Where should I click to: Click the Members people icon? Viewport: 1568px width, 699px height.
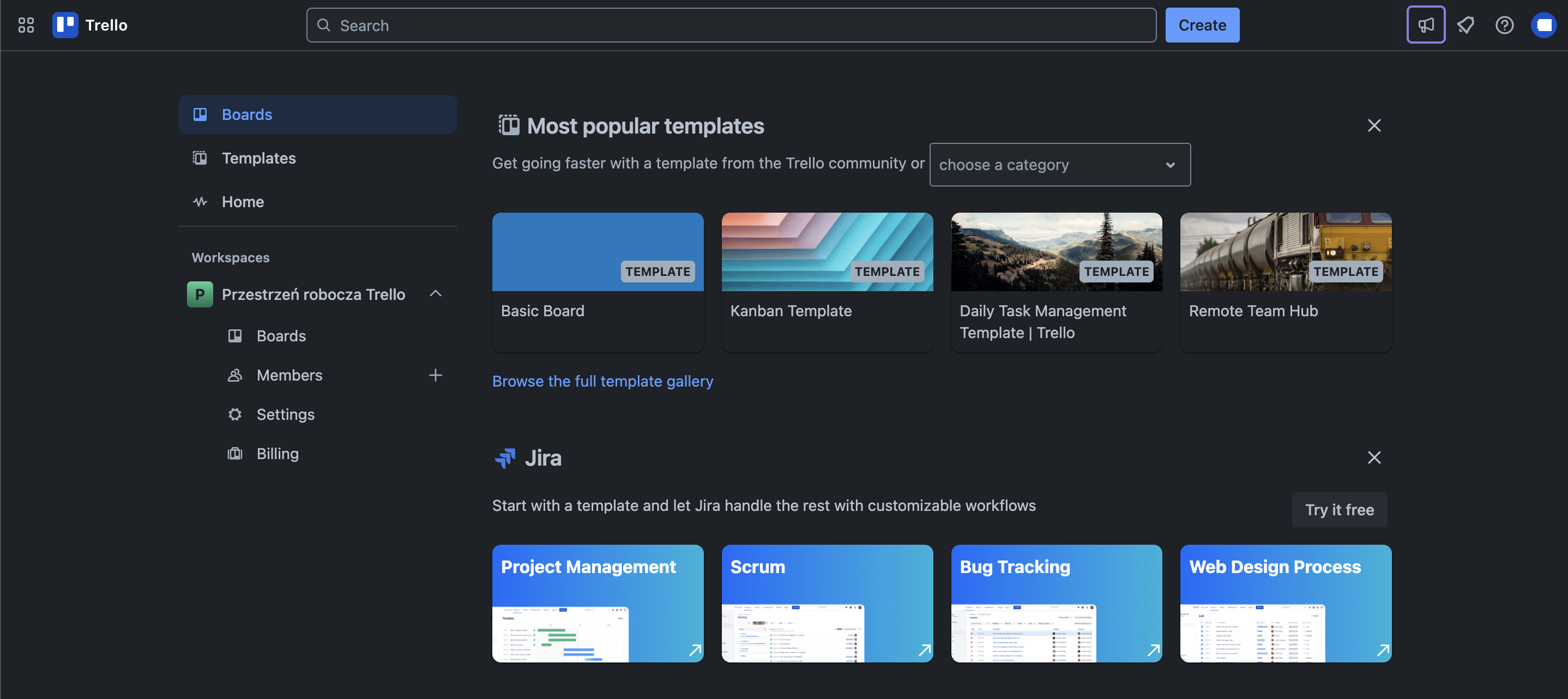coord(235,375)
